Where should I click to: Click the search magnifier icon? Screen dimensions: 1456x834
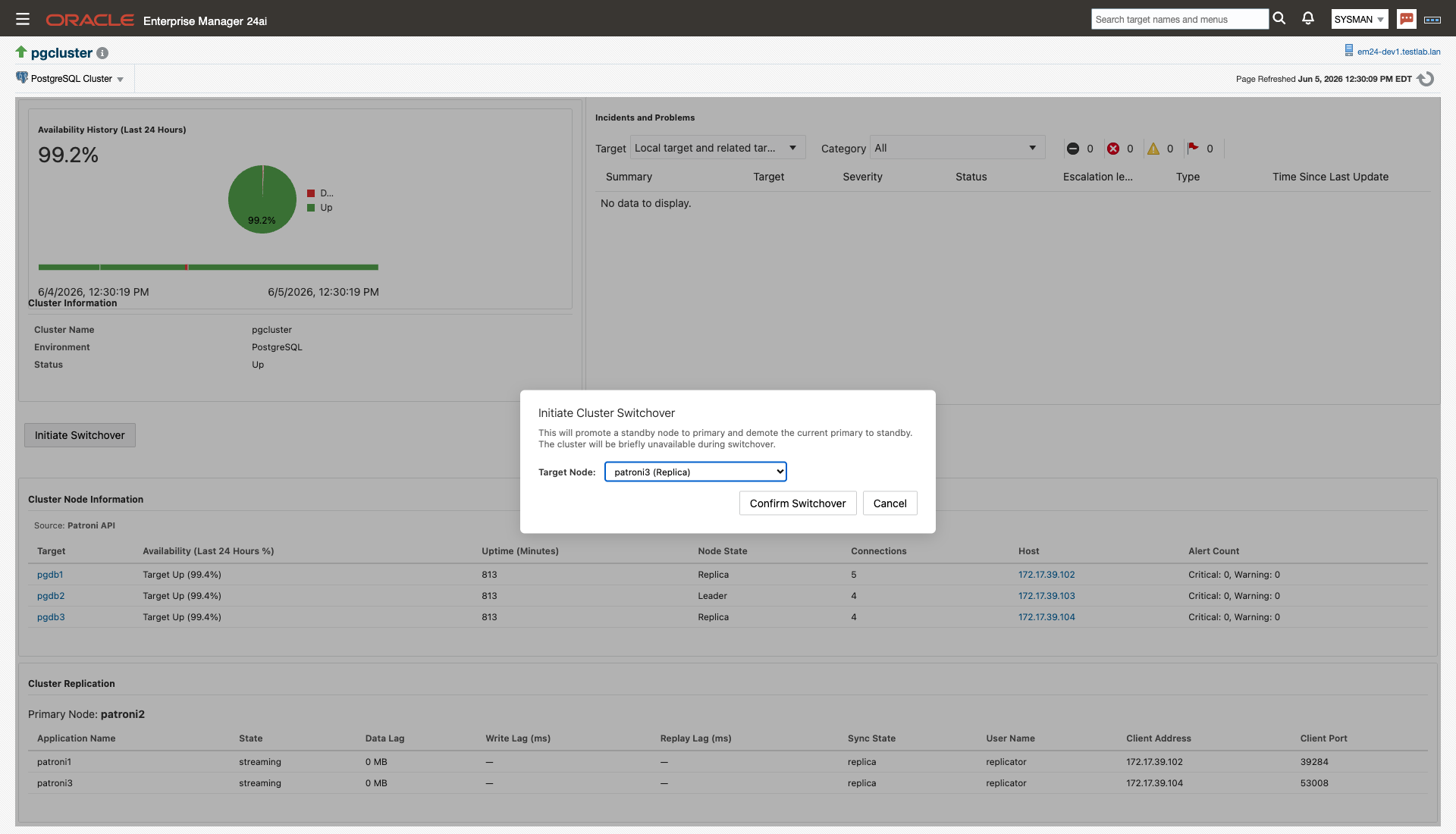(1279, 18)
